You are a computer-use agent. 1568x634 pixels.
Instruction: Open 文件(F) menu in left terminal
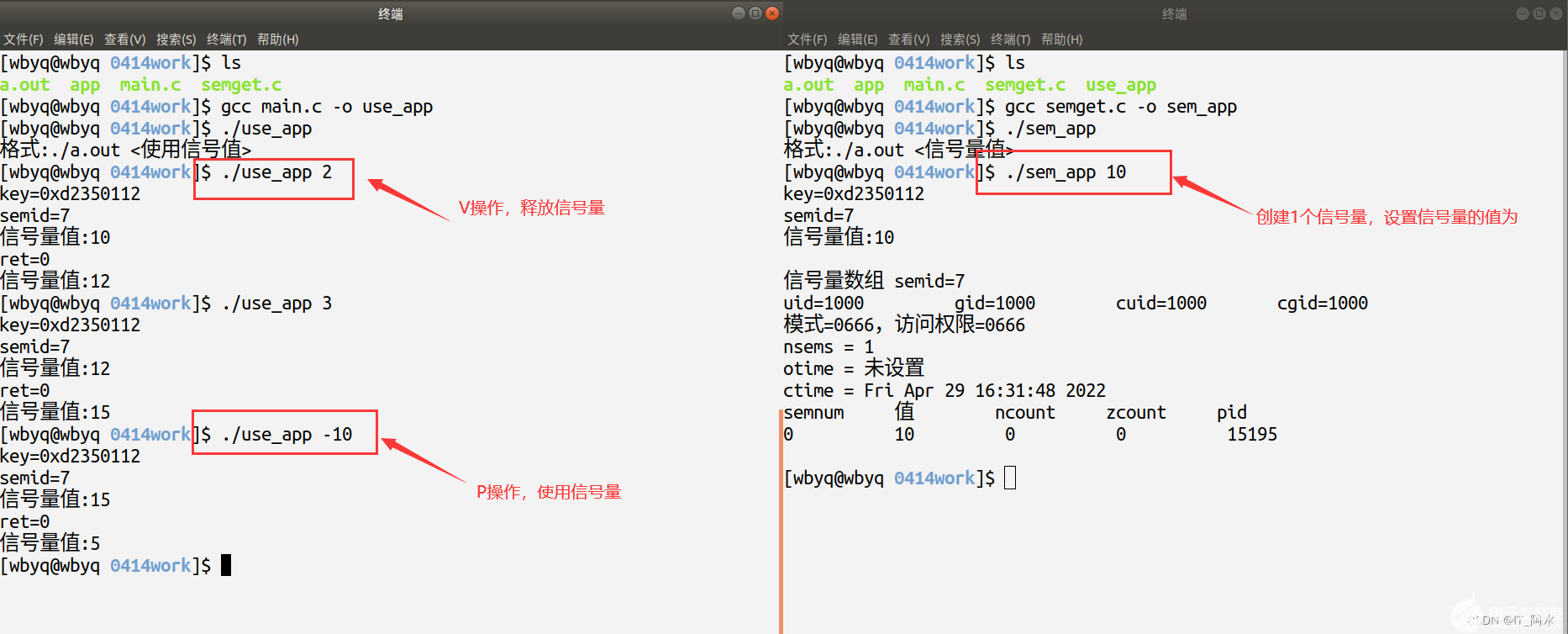(x=24, y=40)
